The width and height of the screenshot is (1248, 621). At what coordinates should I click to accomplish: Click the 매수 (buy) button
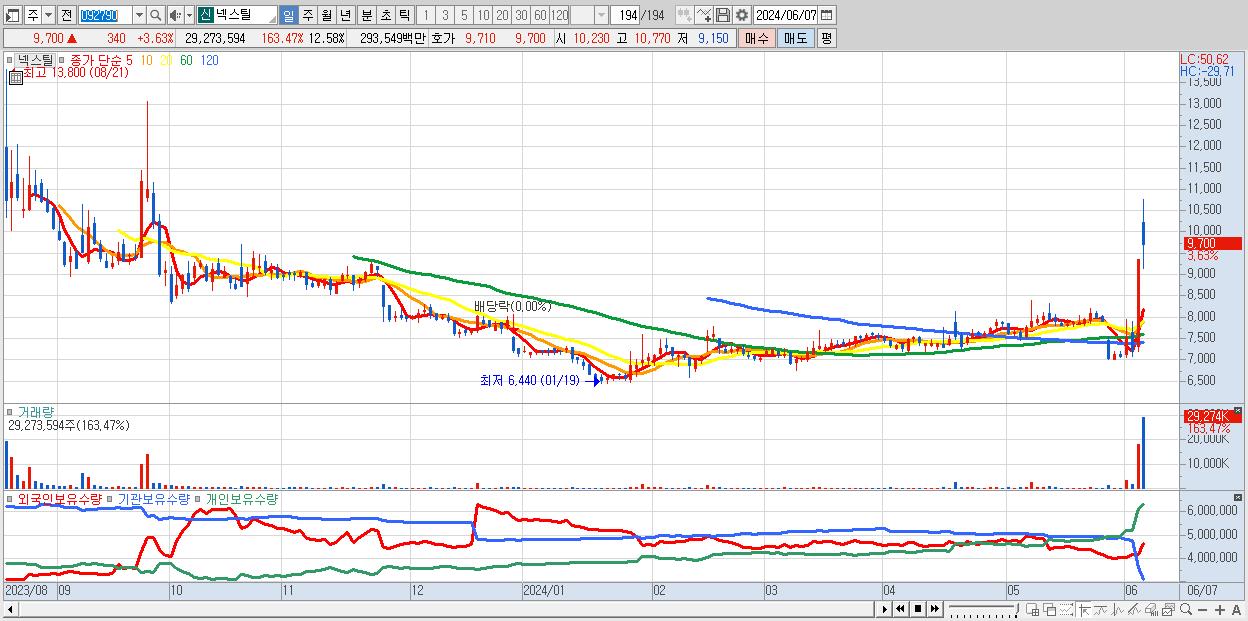click(x=756, y=38)
